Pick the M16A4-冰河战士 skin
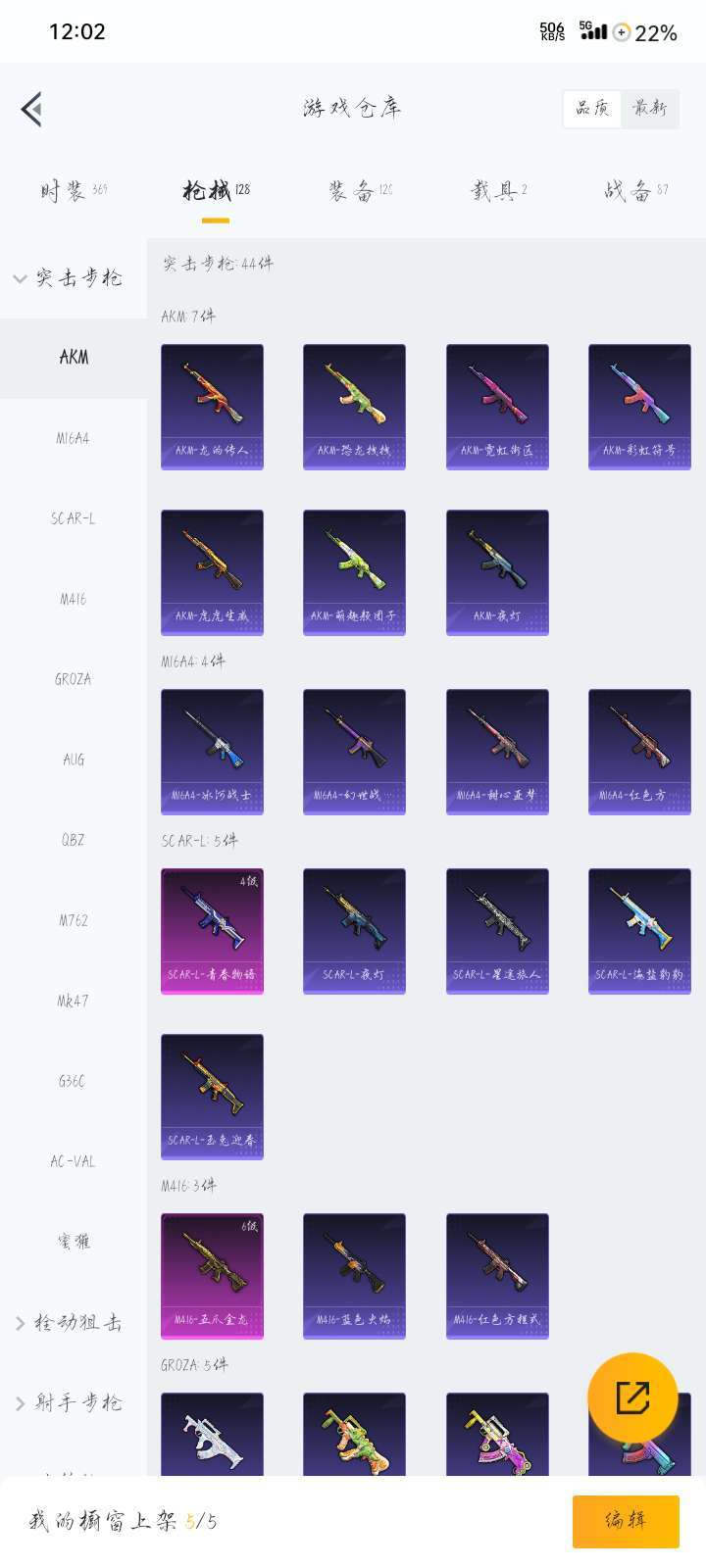This screenshot has width=706, height=1568. (212, 752)
